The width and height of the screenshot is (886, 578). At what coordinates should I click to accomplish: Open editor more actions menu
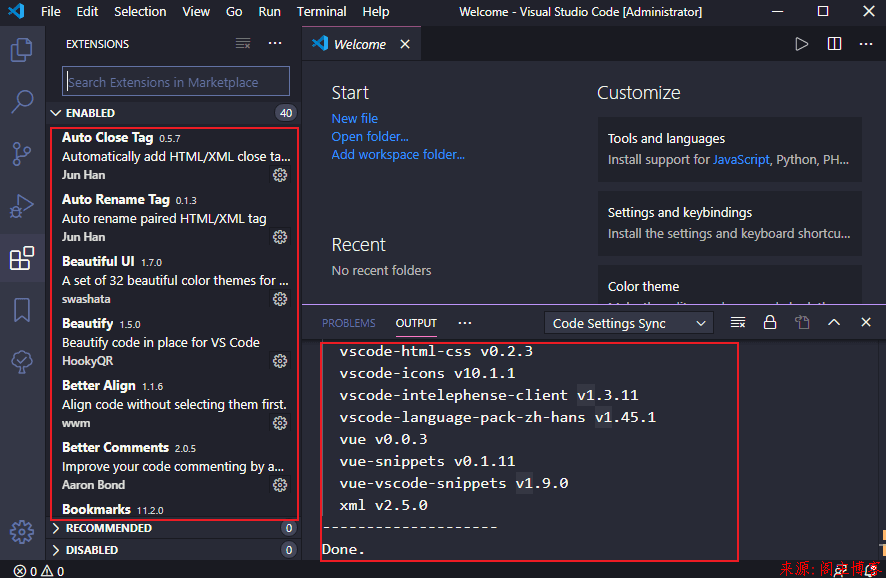click(x=866, y=44)
